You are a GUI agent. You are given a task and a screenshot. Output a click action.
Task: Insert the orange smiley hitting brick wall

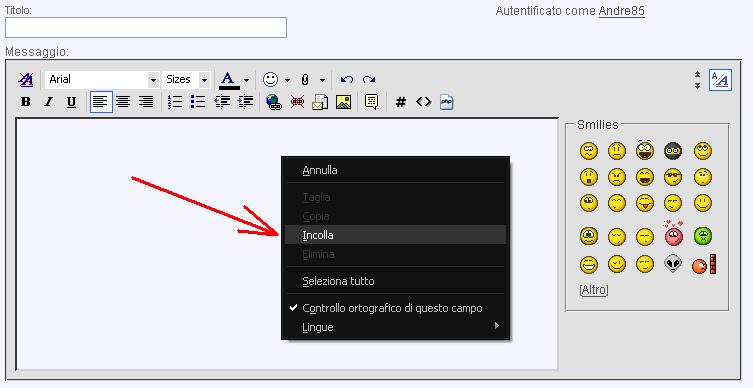click(704, 264)
